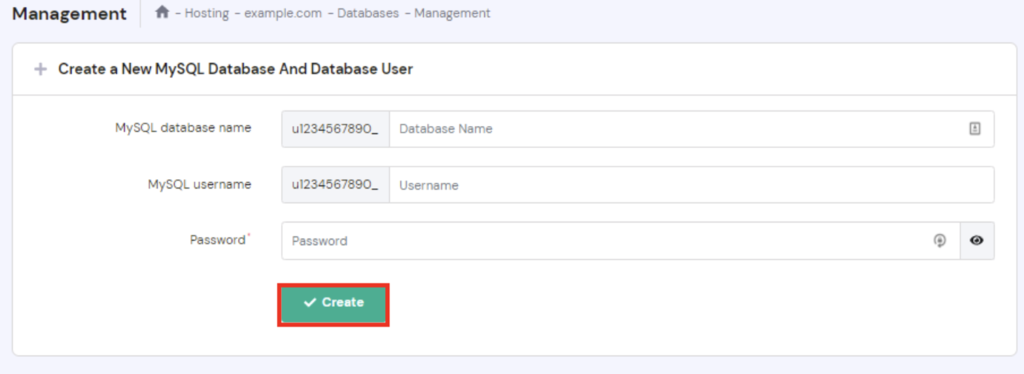Show password with the eye icon
Image resolution: width=1024 pixels, height=374 pixels.
(x=977, y=241)
